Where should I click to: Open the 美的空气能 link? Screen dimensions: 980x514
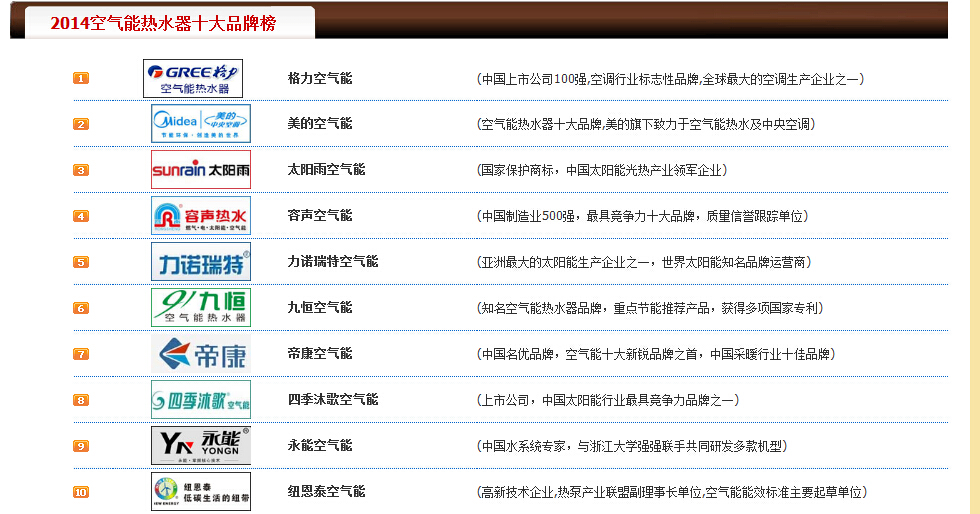click(319, 124)
